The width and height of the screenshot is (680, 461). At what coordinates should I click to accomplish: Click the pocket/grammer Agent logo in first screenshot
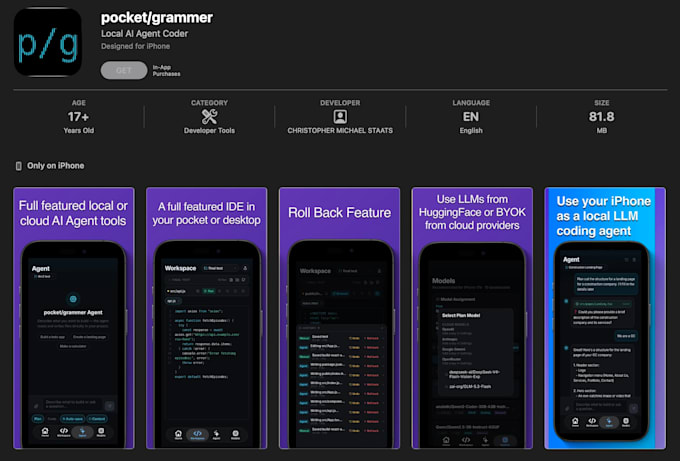[73, 299]
